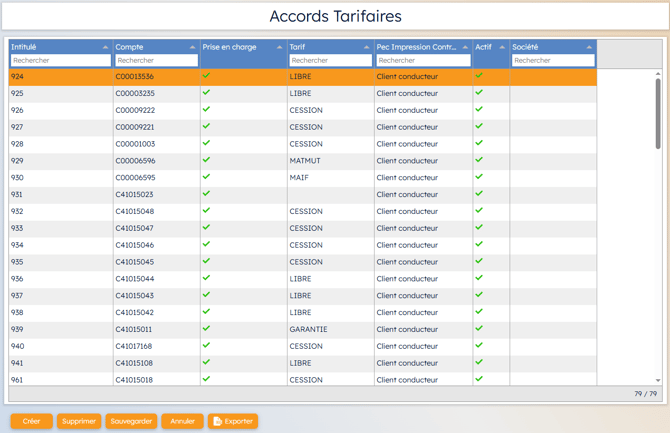
Task: Focus the Intitulé search field
Action: click(61, 60)
